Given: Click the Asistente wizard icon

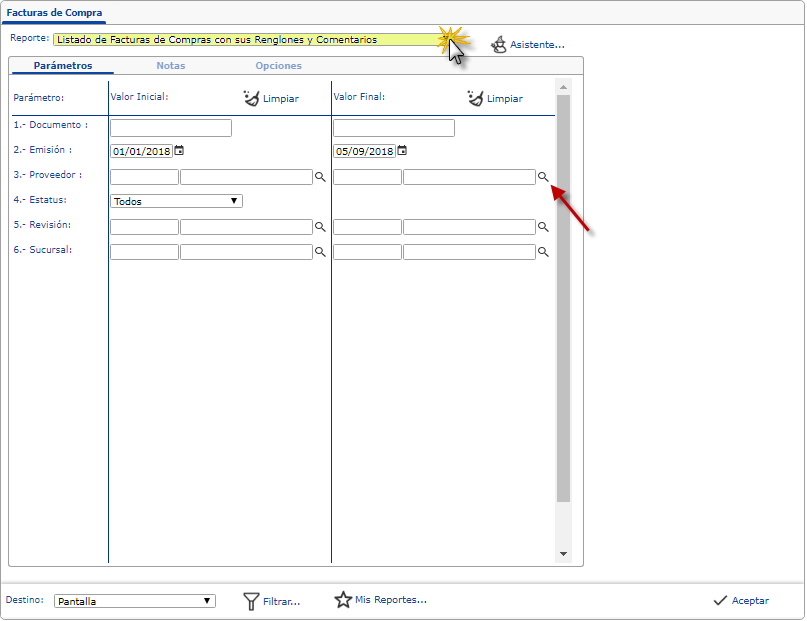Looking at the screenshot, I should click(x=499, y=44).
